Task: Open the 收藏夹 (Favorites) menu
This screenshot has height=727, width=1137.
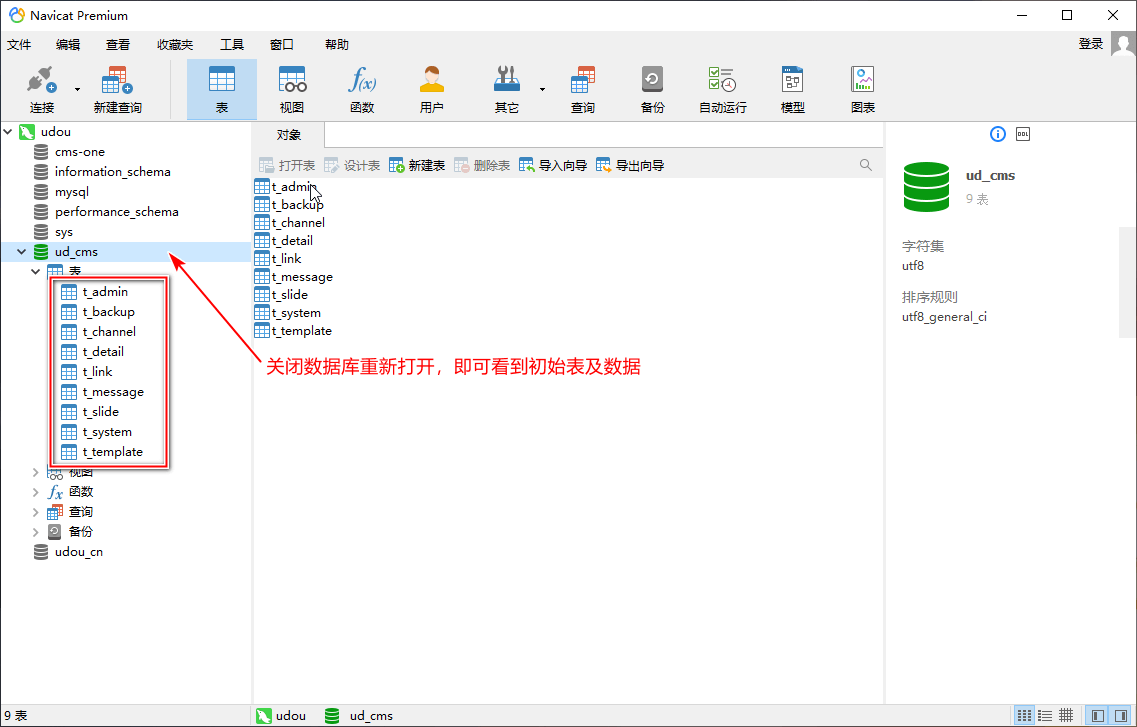Action: tap(175, 45)
